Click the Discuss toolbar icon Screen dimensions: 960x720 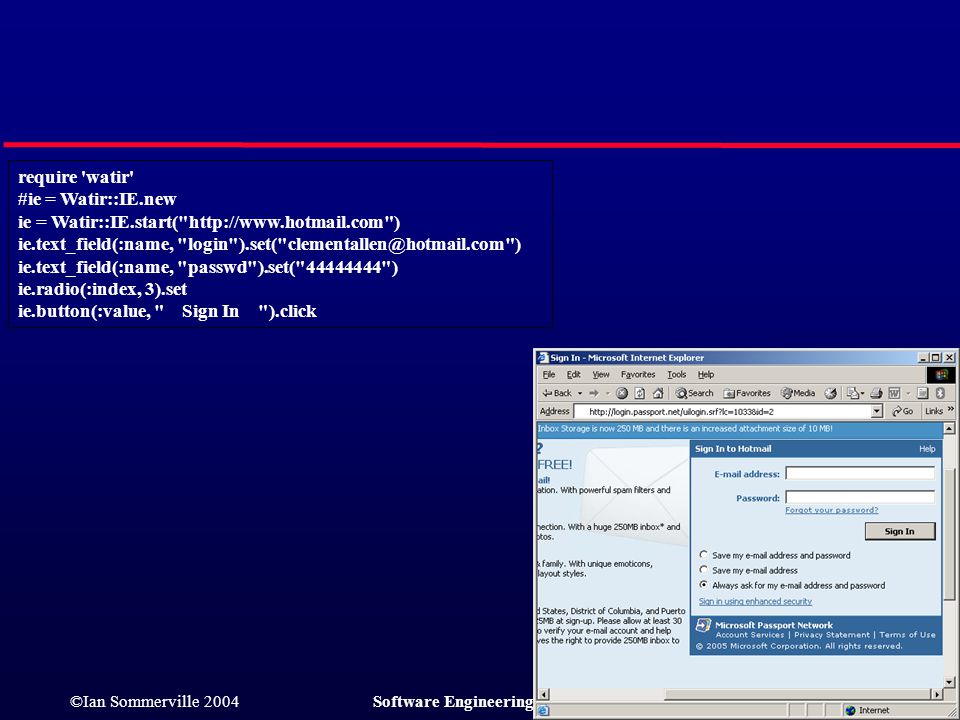[923, 393]
